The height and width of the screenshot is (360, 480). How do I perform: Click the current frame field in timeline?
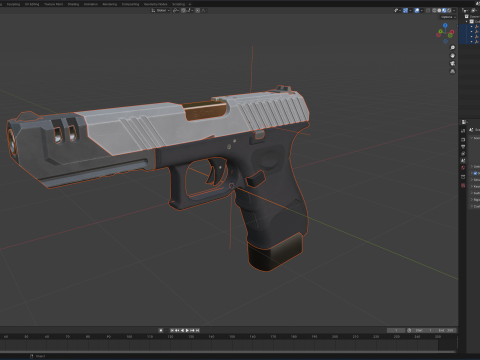coord(396,330)
